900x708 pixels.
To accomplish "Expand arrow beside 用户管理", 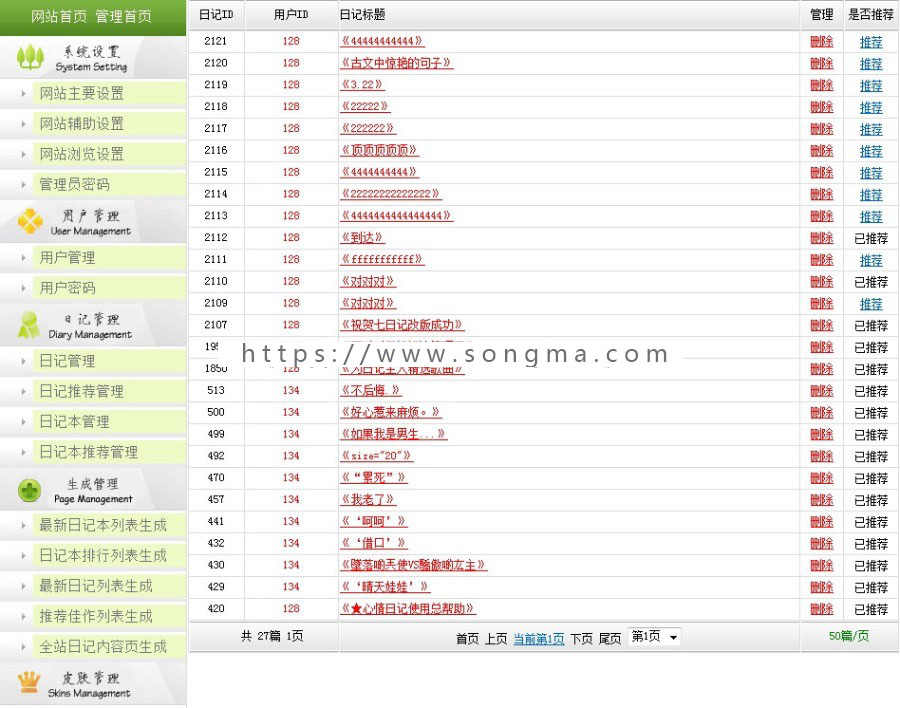I will point(23,258).
